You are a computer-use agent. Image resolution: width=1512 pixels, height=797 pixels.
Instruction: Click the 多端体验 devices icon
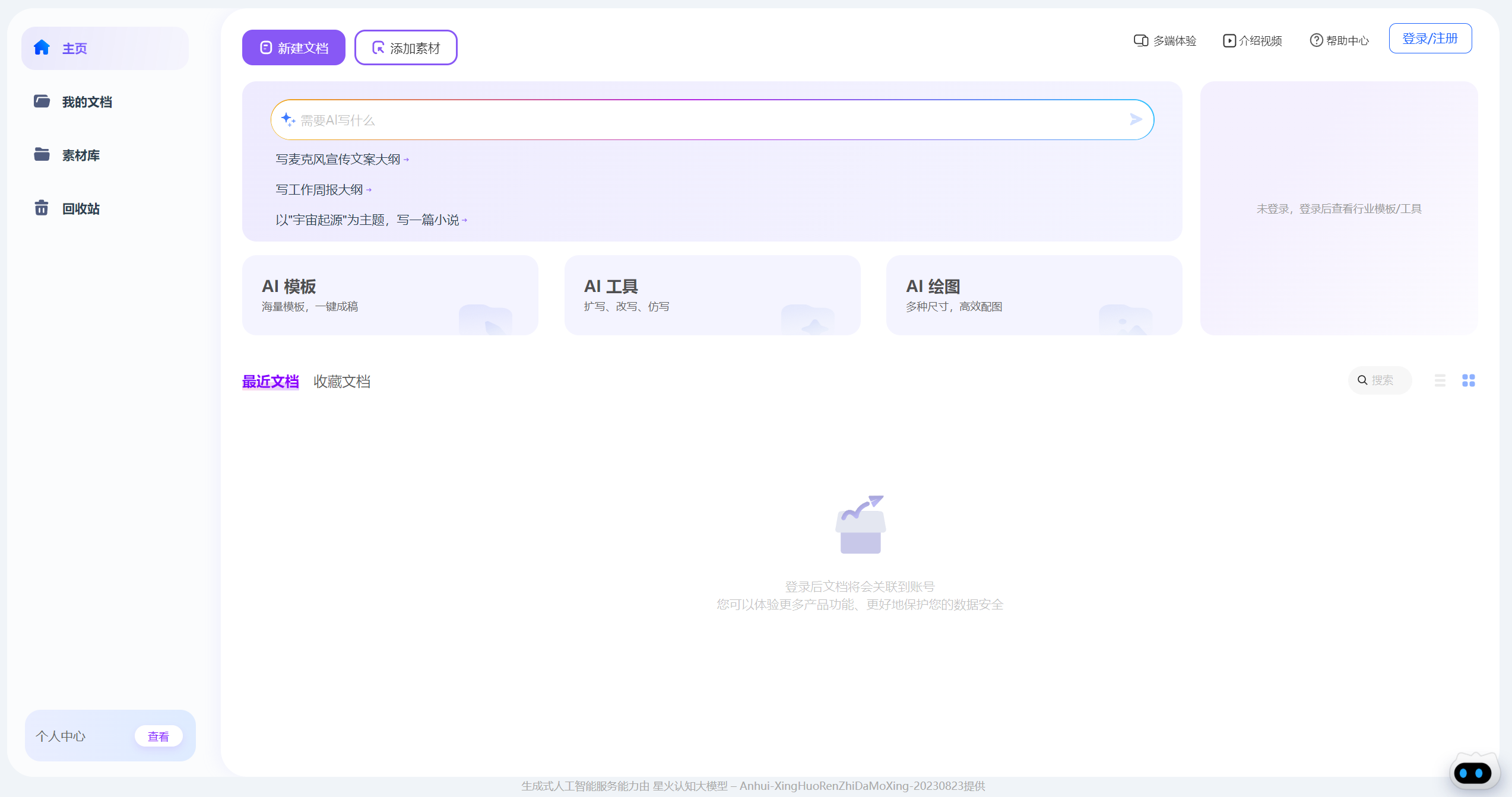[1140, 40]
